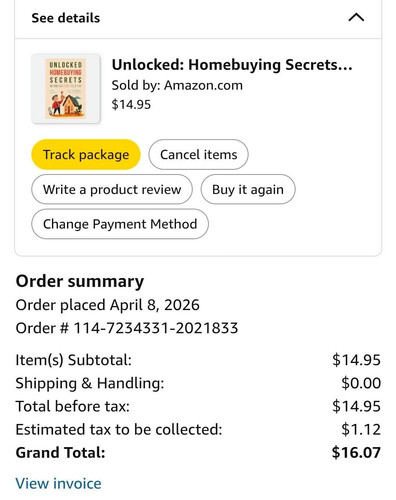Image resolution: width=396 pixels, height=500 pixels.
Task: Open the Unlocked Homebuying Secrets book cover
Action: coord(66,88)
